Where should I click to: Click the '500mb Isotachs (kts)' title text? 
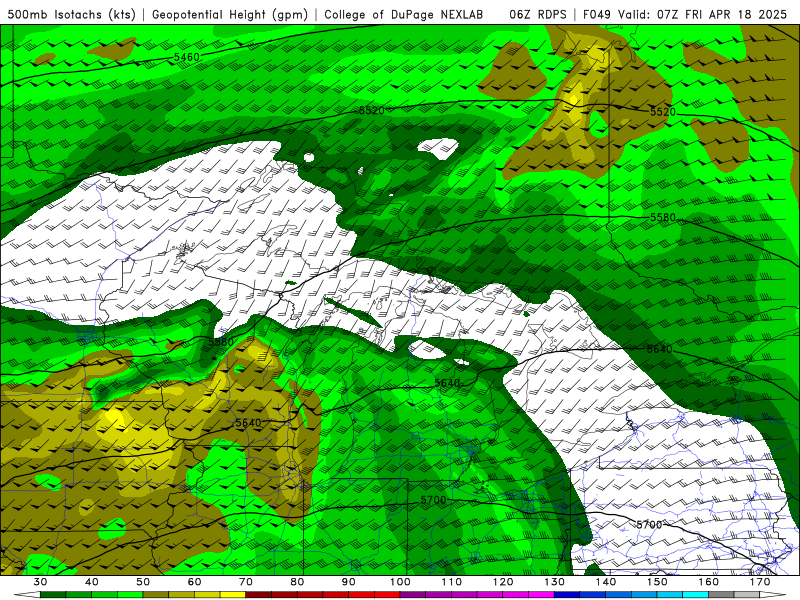(72, 14)
